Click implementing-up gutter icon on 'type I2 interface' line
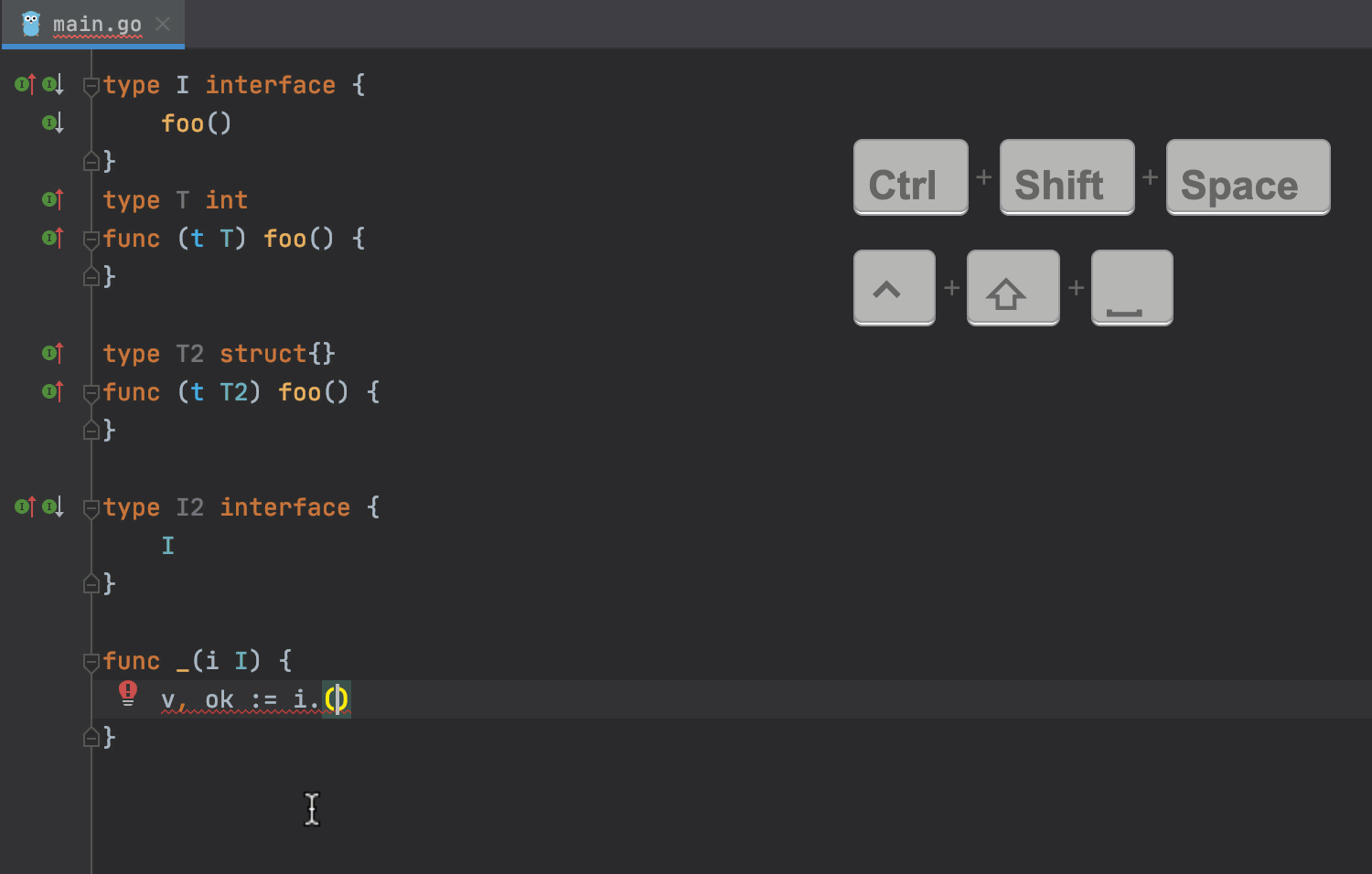Image resolution: width=1372 pixels, height=874 pixels. 26,507
